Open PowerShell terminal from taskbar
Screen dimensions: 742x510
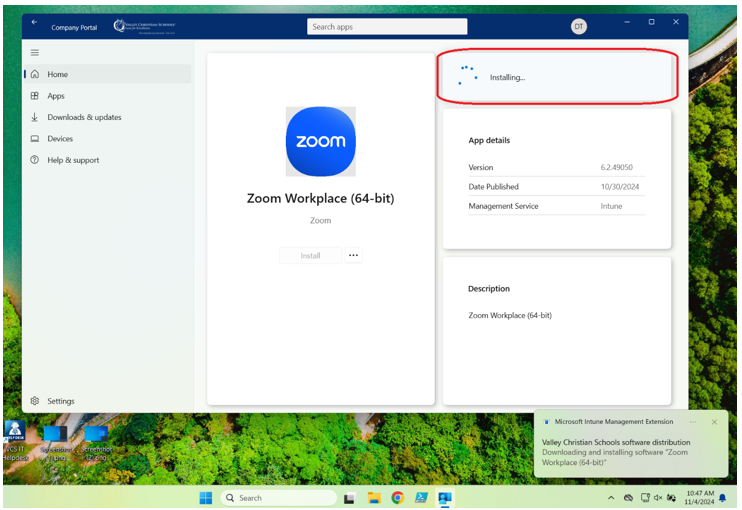pyautogui.click(x=421, y=498)
